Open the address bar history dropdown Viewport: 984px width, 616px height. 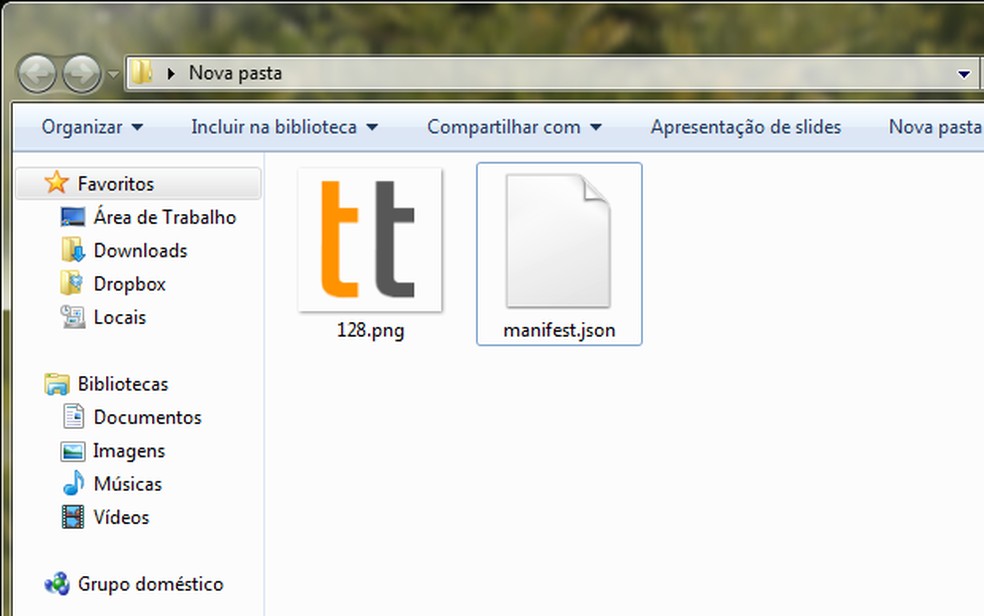[963, 73]
